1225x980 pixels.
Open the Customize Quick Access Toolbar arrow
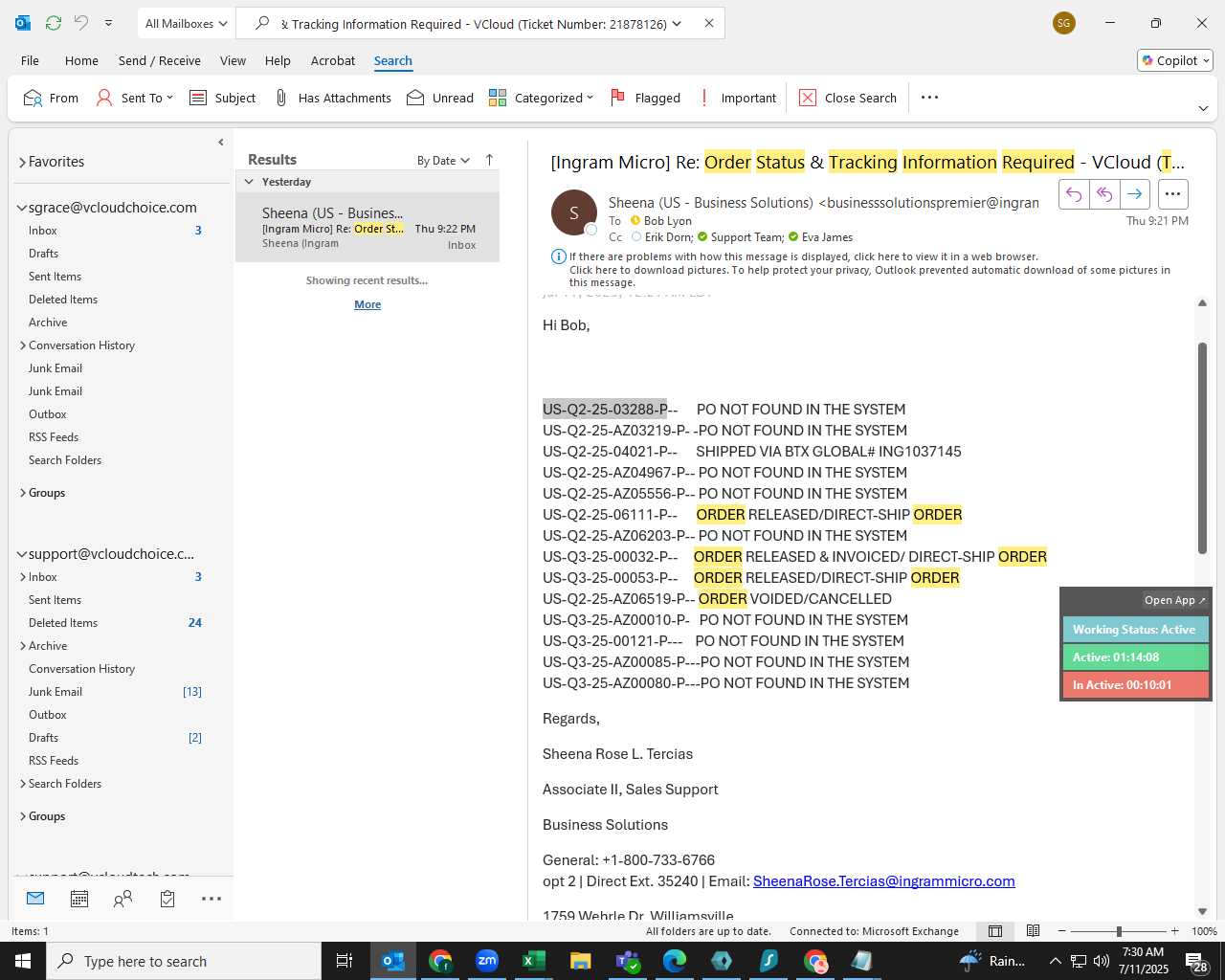[x=108, y=23]
